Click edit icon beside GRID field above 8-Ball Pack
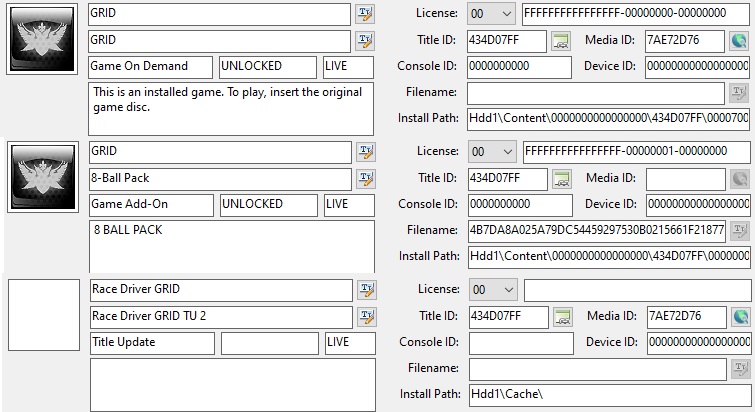The height and width of the screenshot is (412, 755). (x=366, y=152)
